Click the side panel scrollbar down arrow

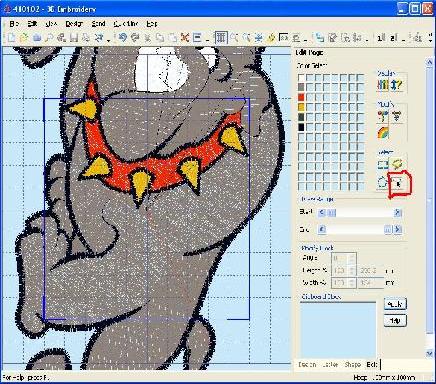(429, 354)
